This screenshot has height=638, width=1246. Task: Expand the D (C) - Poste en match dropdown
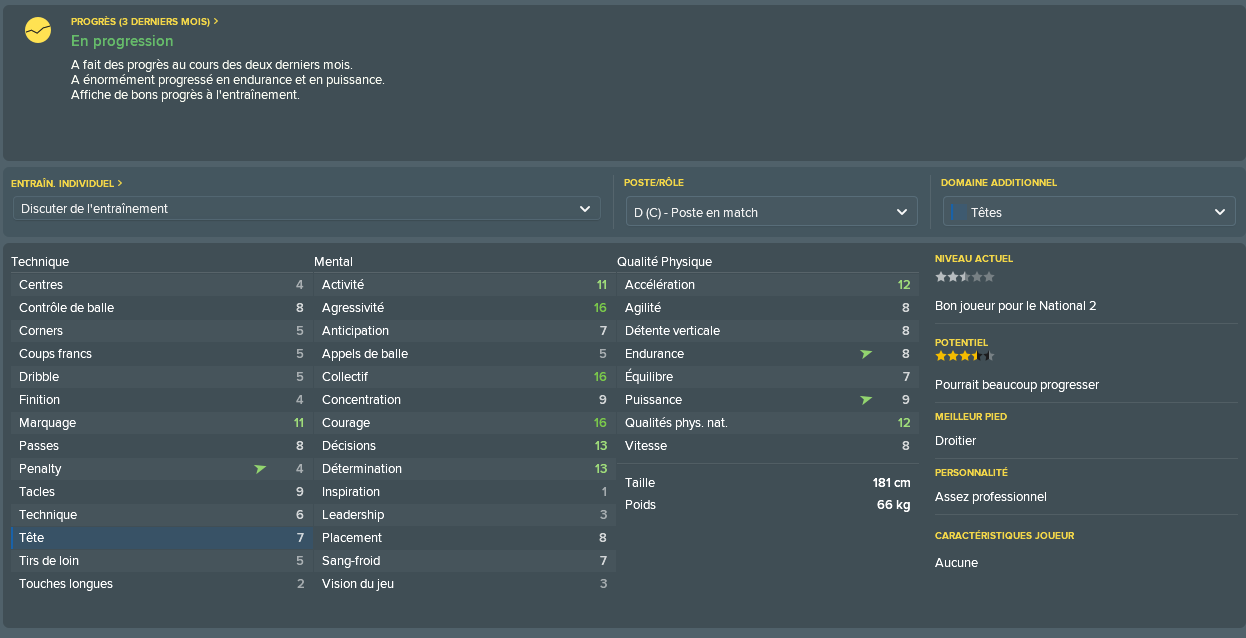point(771,212)
